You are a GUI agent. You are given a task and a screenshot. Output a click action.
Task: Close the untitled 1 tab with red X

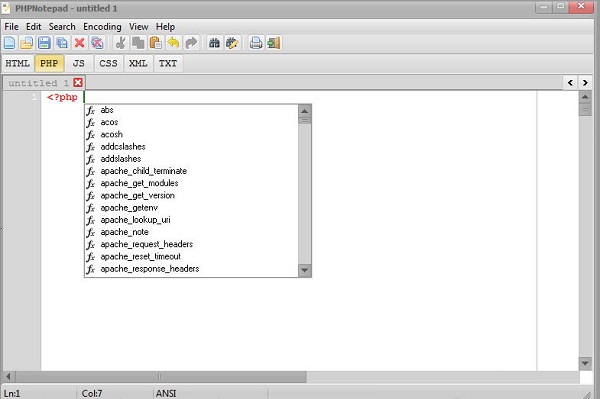pos(78,82)
